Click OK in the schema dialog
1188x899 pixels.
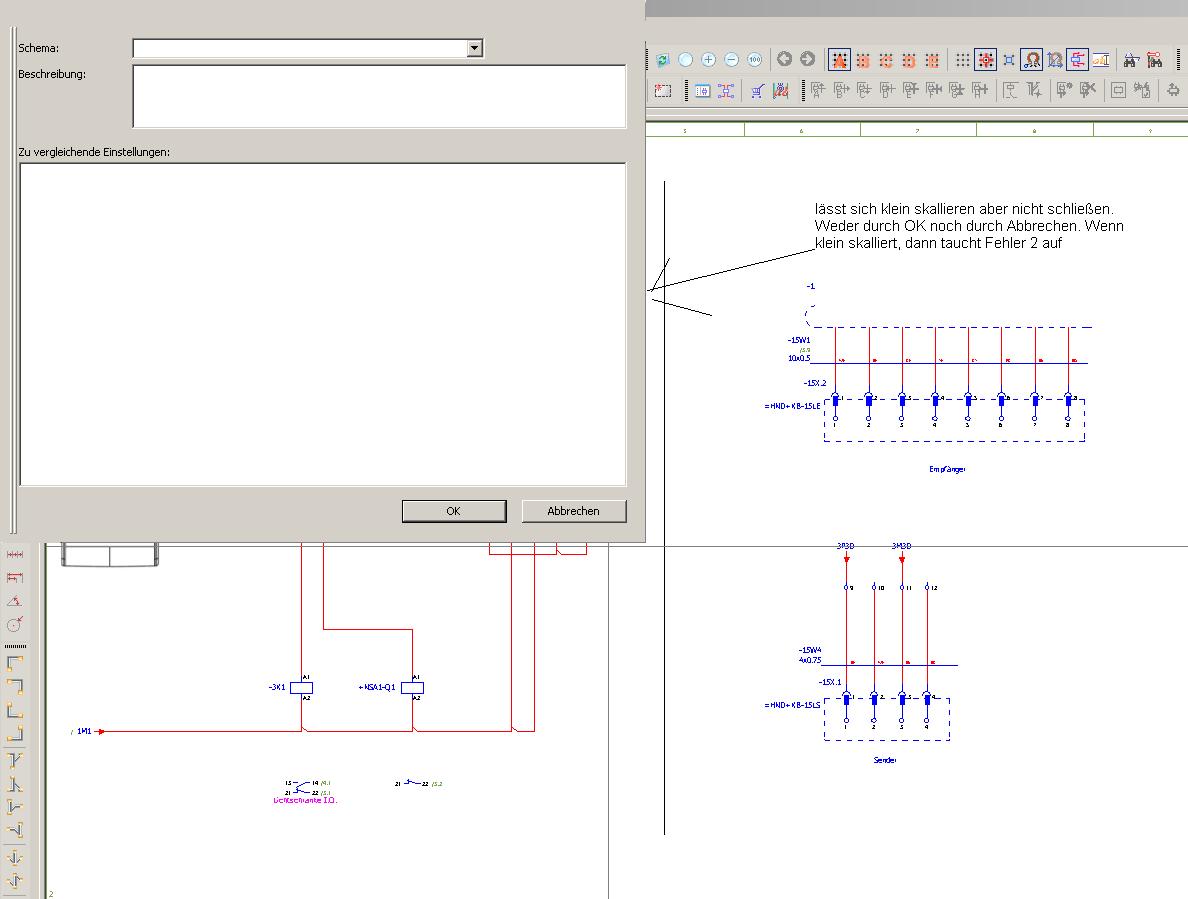454,511
